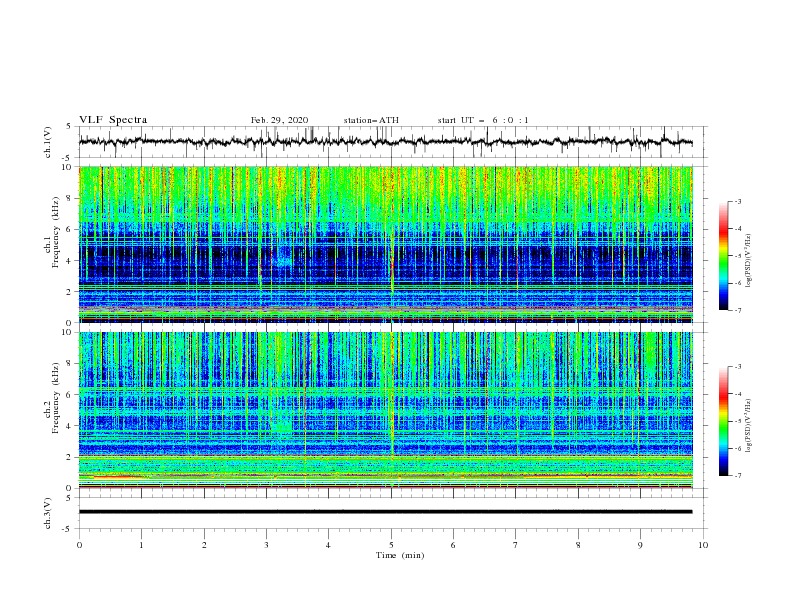This screenshot has height=612, width=792.
Task: Click the "8" kHz tick on ch.1 frequency axis
Action: (69, 198)
